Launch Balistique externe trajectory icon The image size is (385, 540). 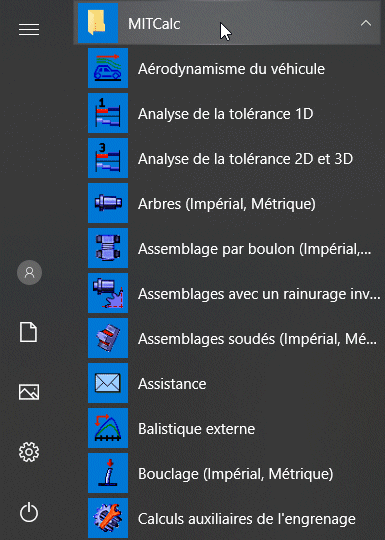[108, 428]
